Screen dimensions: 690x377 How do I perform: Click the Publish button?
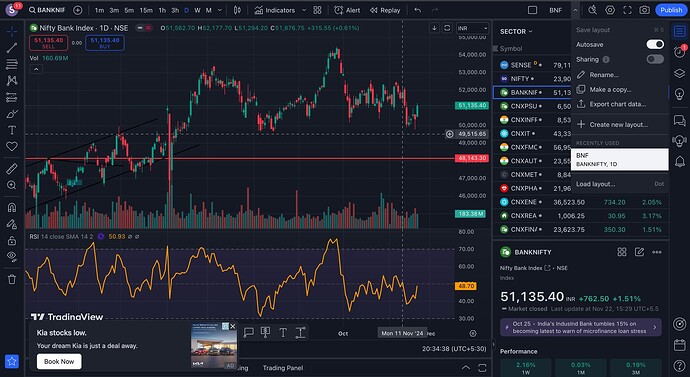(671, 10)
